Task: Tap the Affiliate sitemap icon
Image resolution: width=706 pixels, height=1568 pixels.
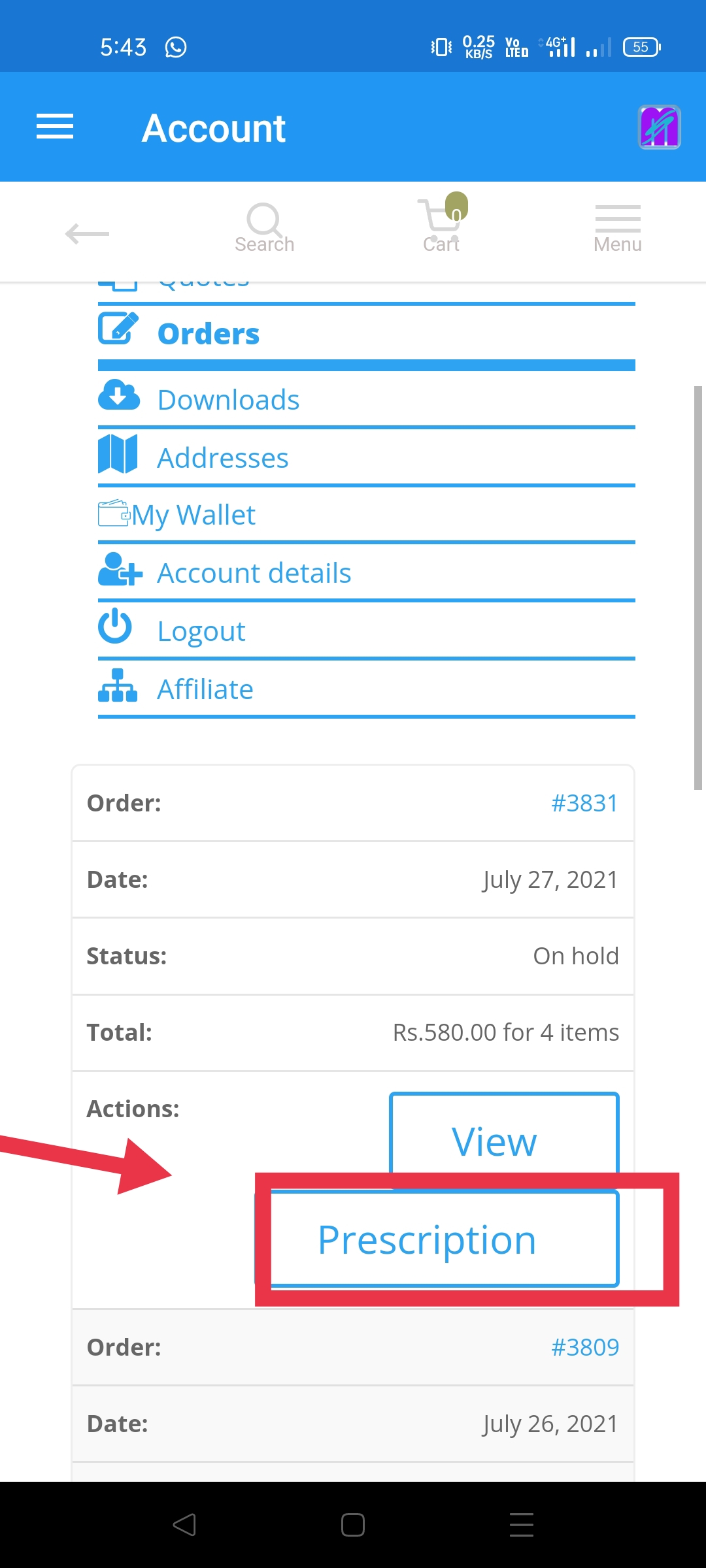Action: click(118, 685)
